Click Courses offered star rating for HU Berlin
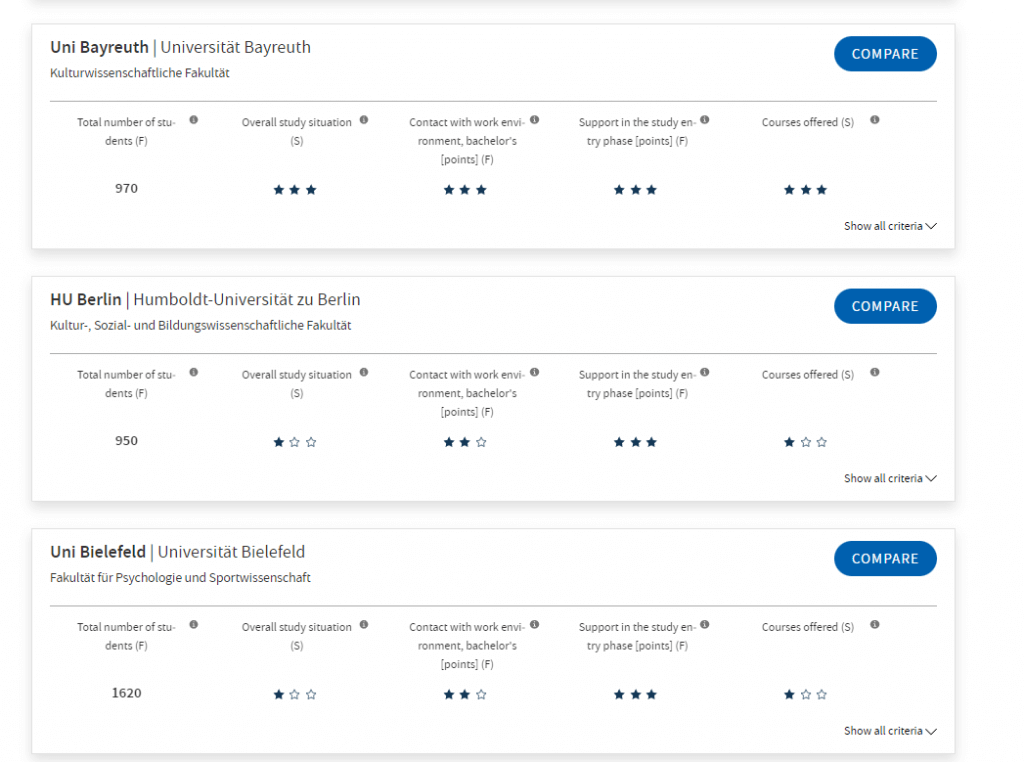 [x=806, y=442]
